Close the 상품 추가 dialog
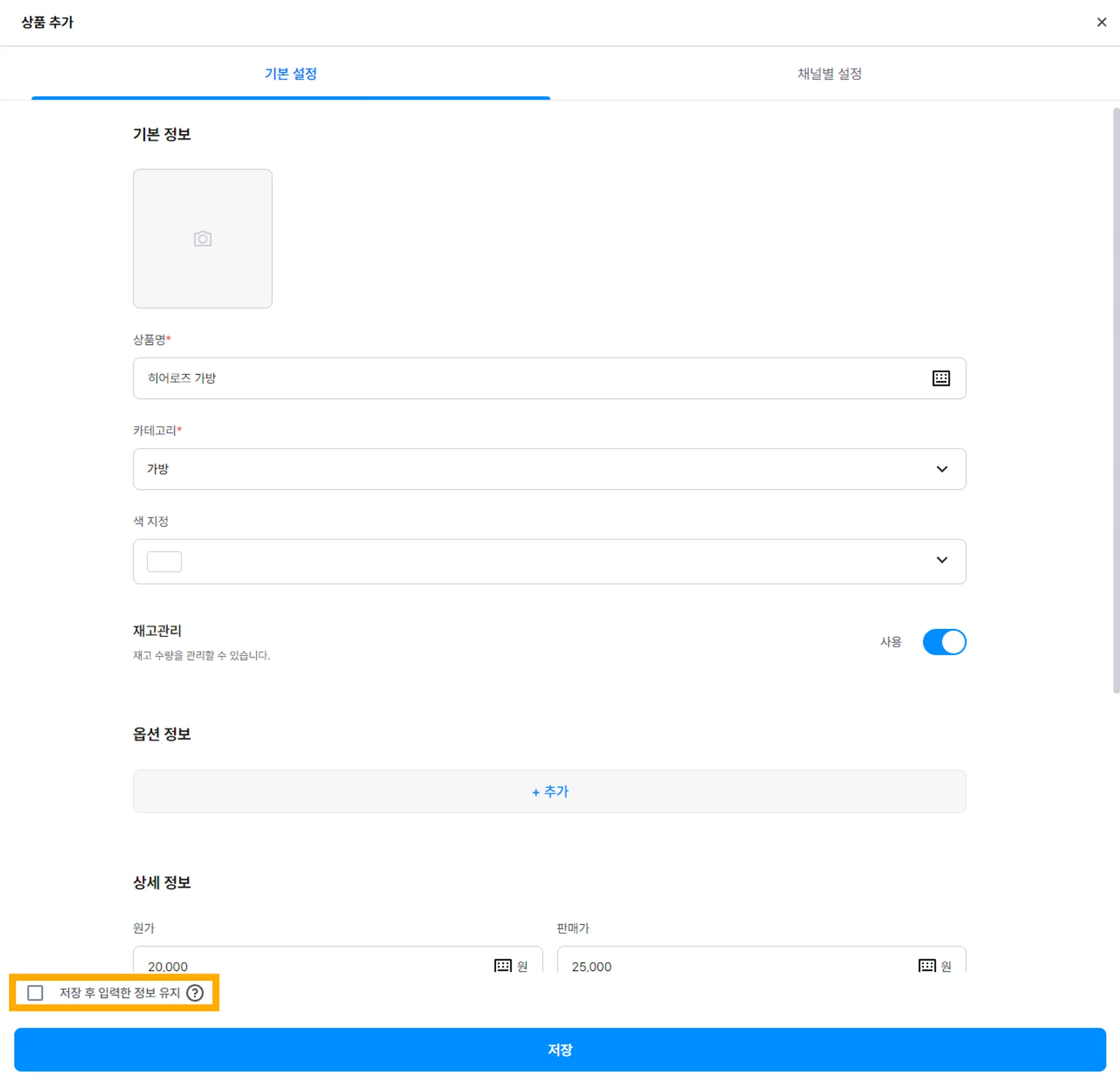This screenshot has width=1120, height=1086. tap(1101, 22)
